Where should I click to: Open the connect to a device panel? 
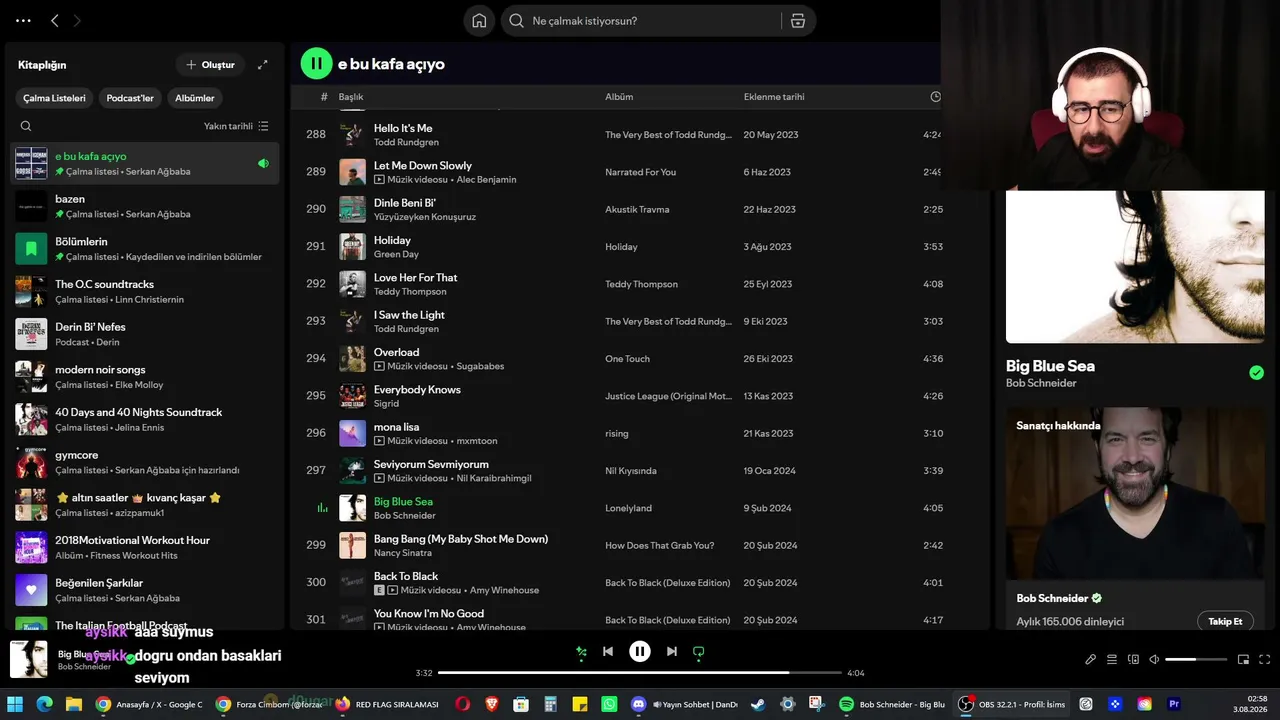coord(1133,659)
